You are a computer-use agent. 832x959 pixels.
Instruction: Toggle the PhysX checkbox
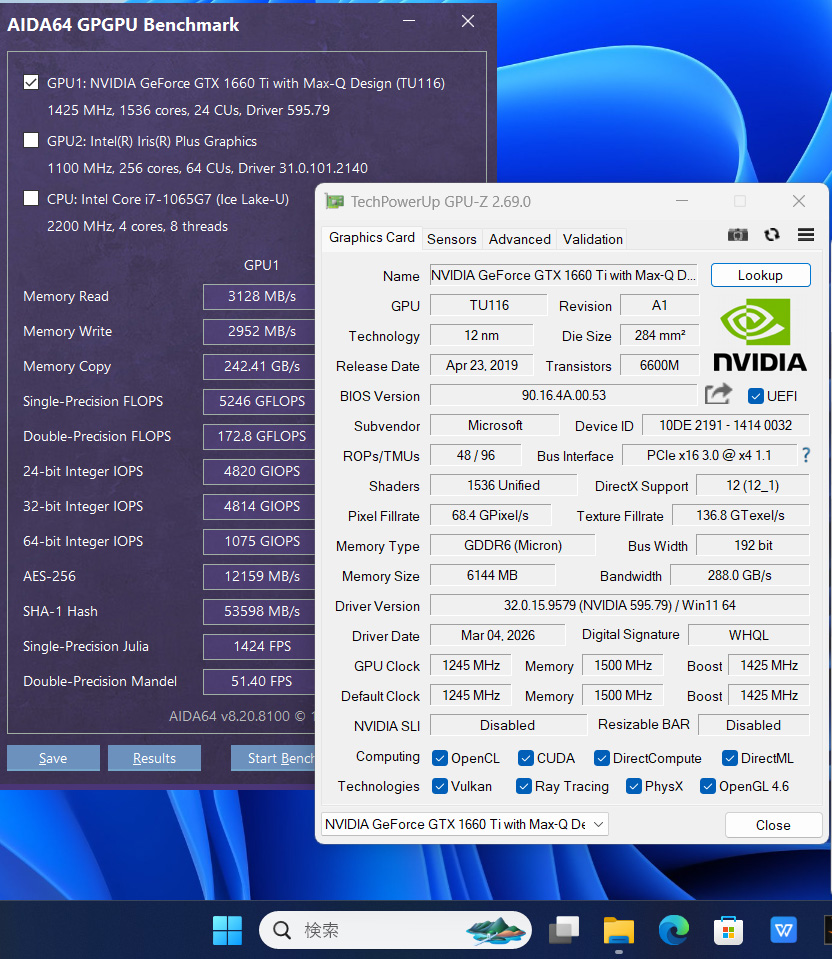[x=634, y=786]
